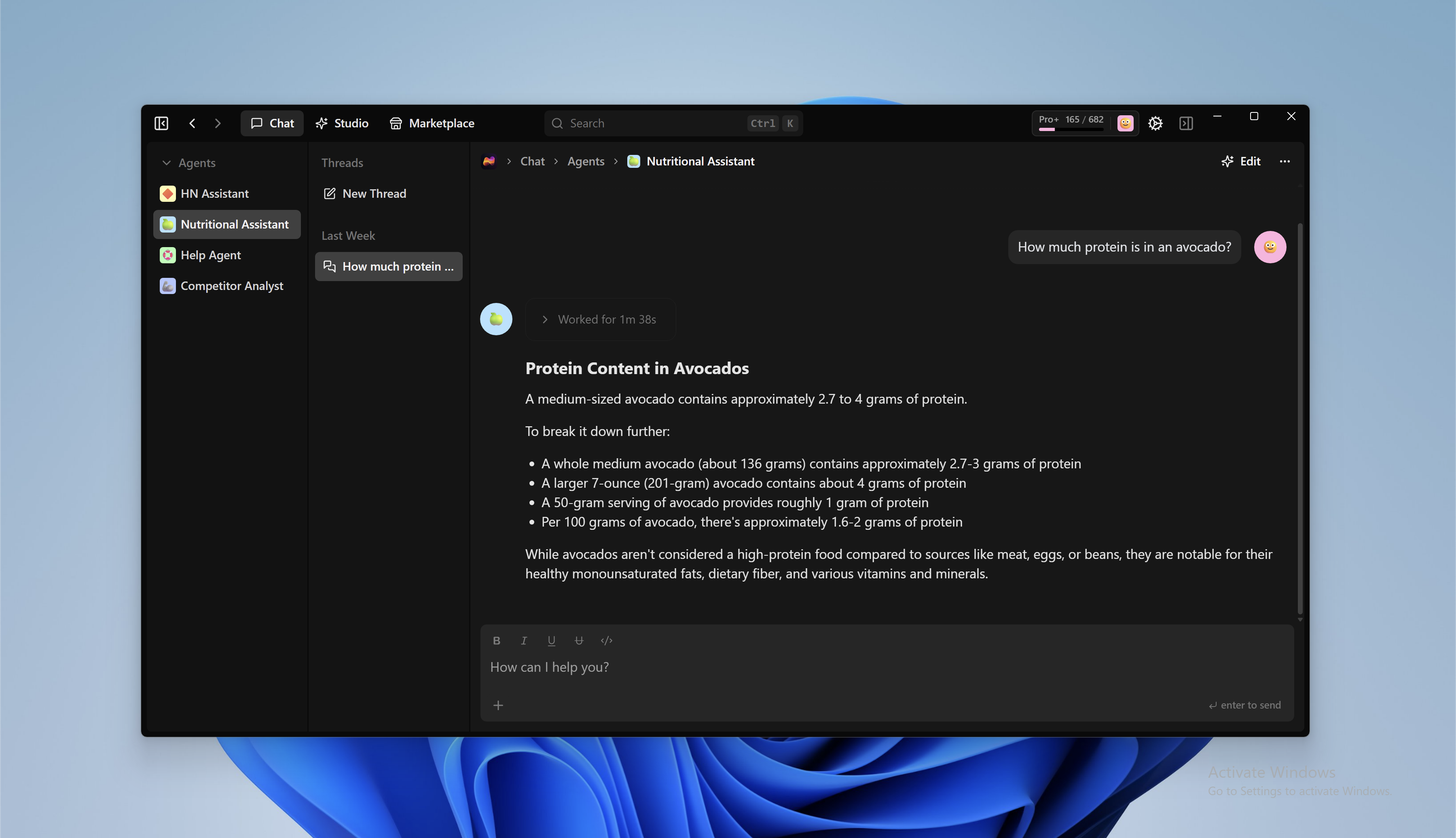Toggle the right side panel icon
The width and height of the screenshot is (1456, 838).
(x=1185, y=123)
